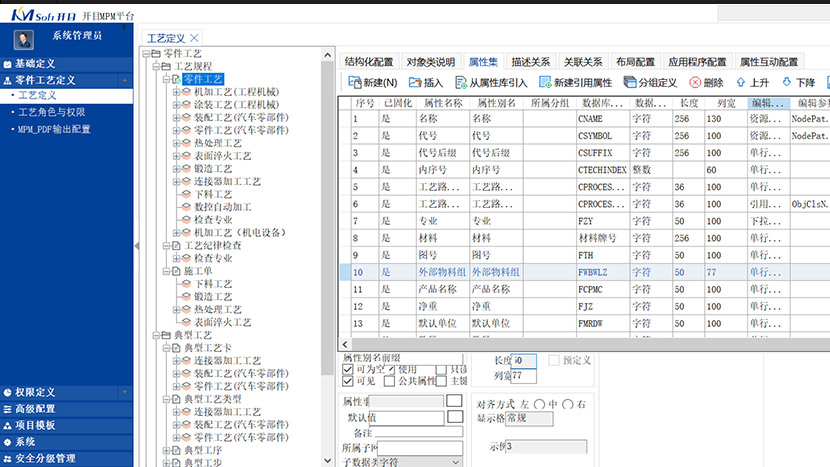Open 分组定义 group definition icon

click(x=629, y=83)
